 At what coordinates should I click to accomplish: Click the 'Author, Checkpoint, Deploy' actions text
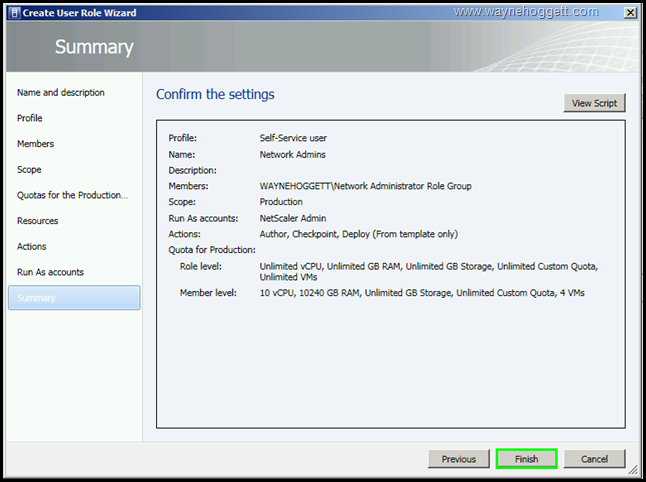pos(358,234)
